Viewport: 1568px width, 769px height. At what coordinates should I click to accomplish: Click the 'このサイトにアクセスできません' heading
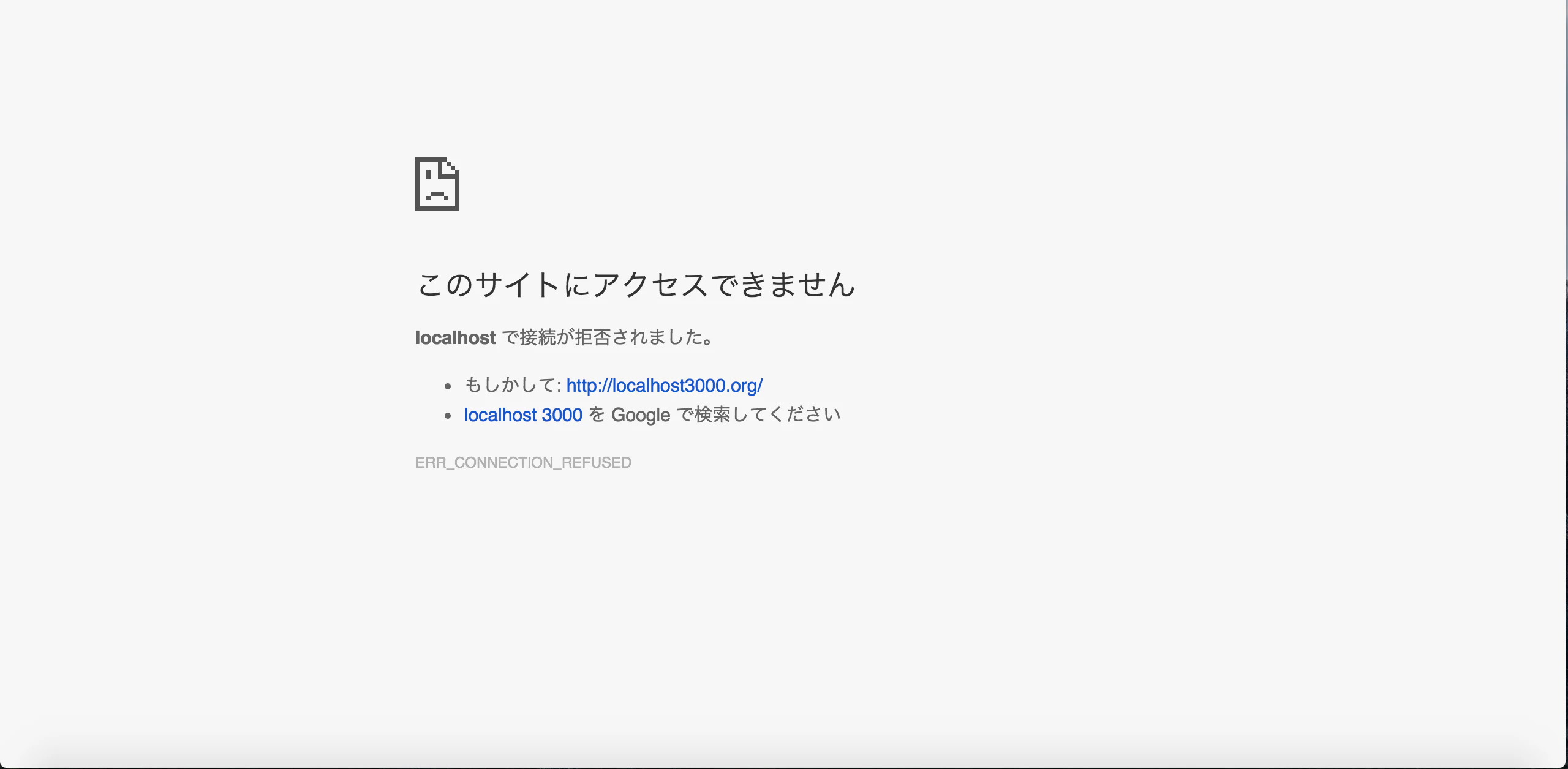tap(636, 285)
